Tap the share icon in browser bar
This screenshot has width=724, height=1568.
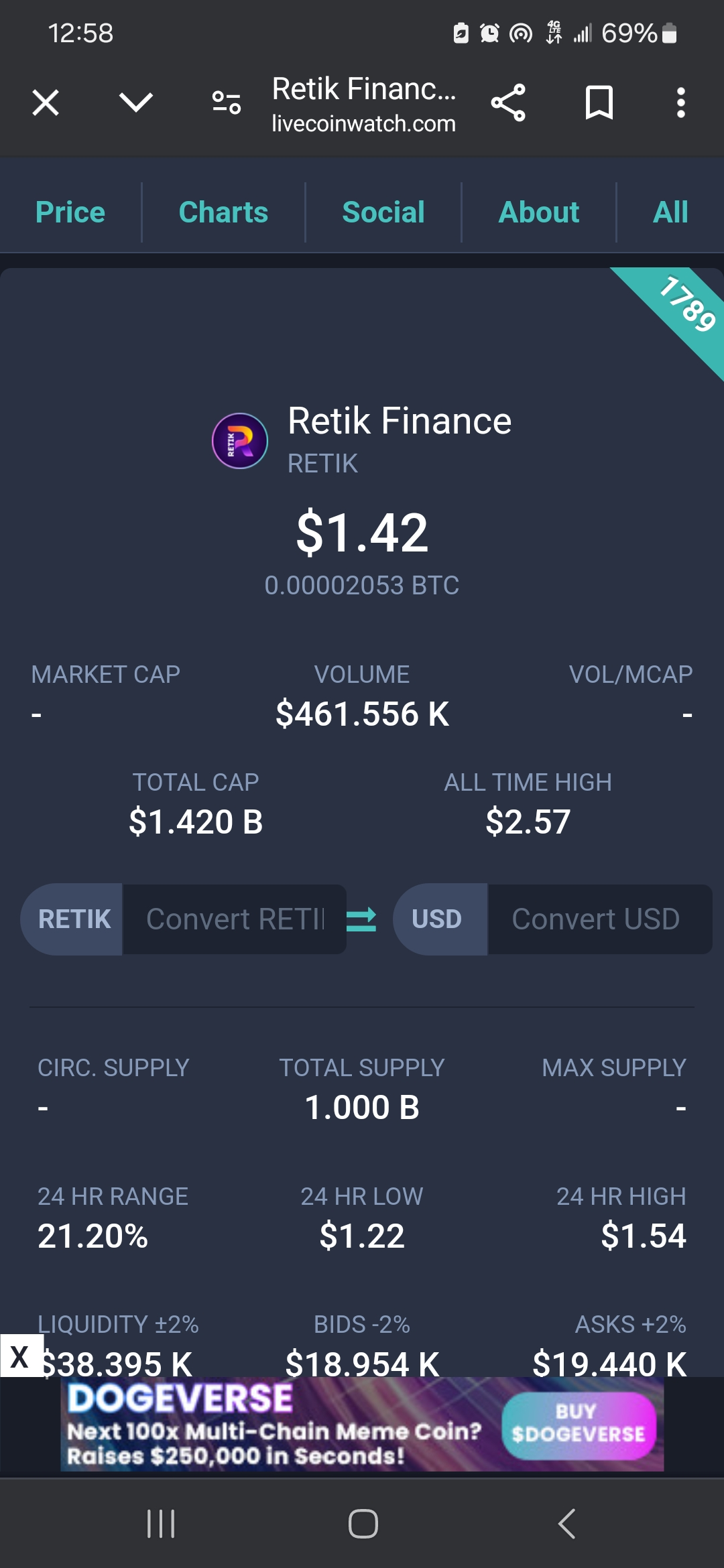(x=508, y=103)
